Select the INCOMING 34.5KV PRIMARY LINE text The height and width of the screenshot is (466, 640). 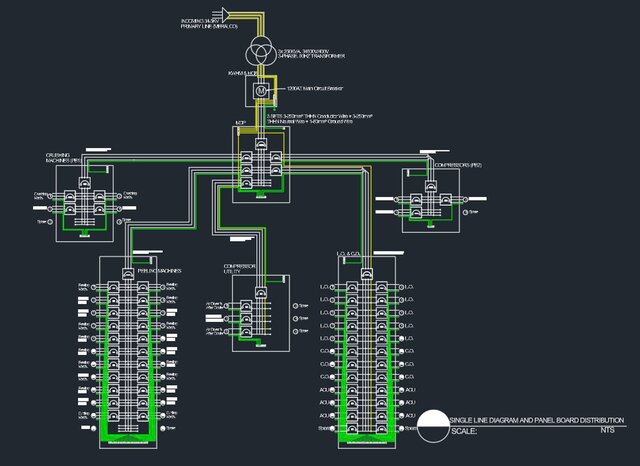pos(209,23)
